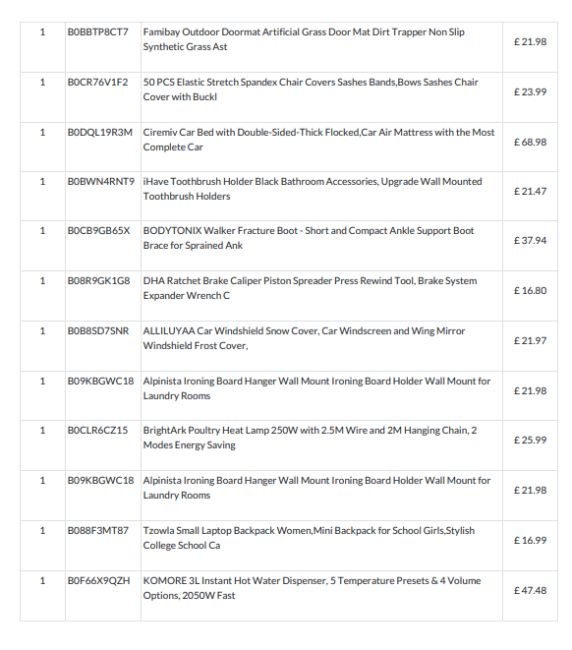
Task: Click ASIN B088F3MT87 for backpack row
Action: pyautogui.click(x=98, y=530)
